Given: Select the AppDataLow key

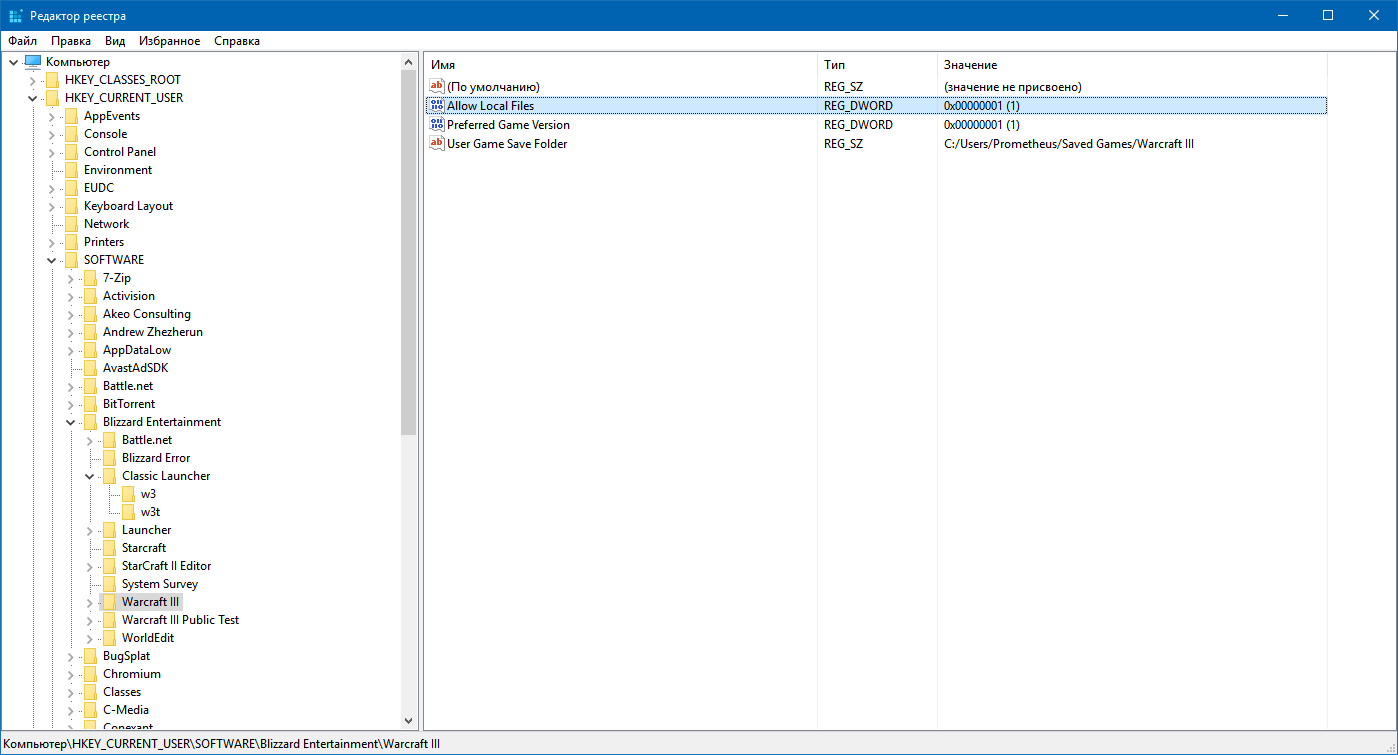Looking at the screenshot, I should [137, 350].
